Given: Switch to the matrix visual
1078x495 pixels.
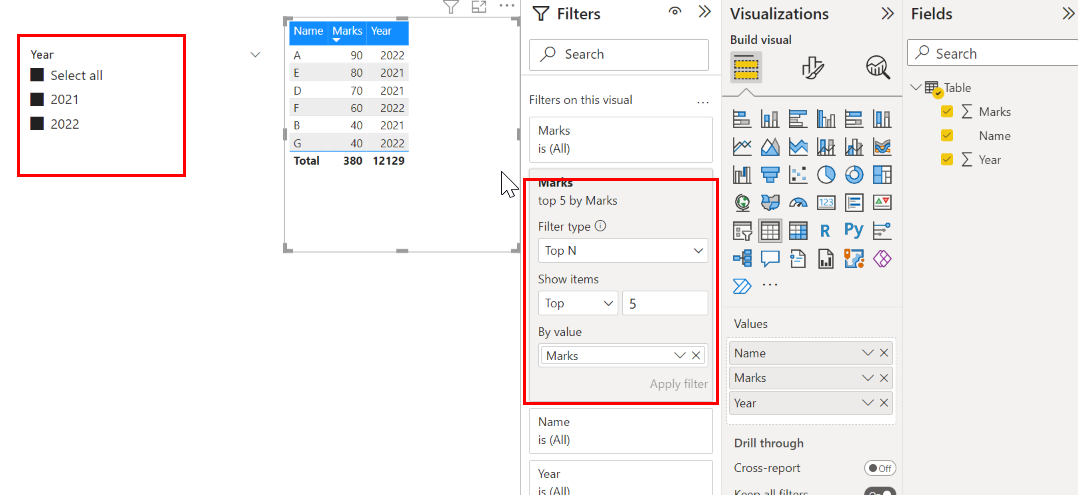Looking at the screenshot, I should (x=798, y=231).
